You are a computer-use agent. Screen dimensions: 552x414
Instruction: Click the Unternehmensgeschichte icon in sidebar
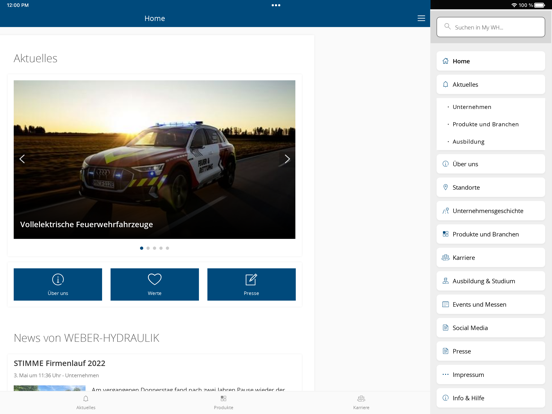[445, 211]
